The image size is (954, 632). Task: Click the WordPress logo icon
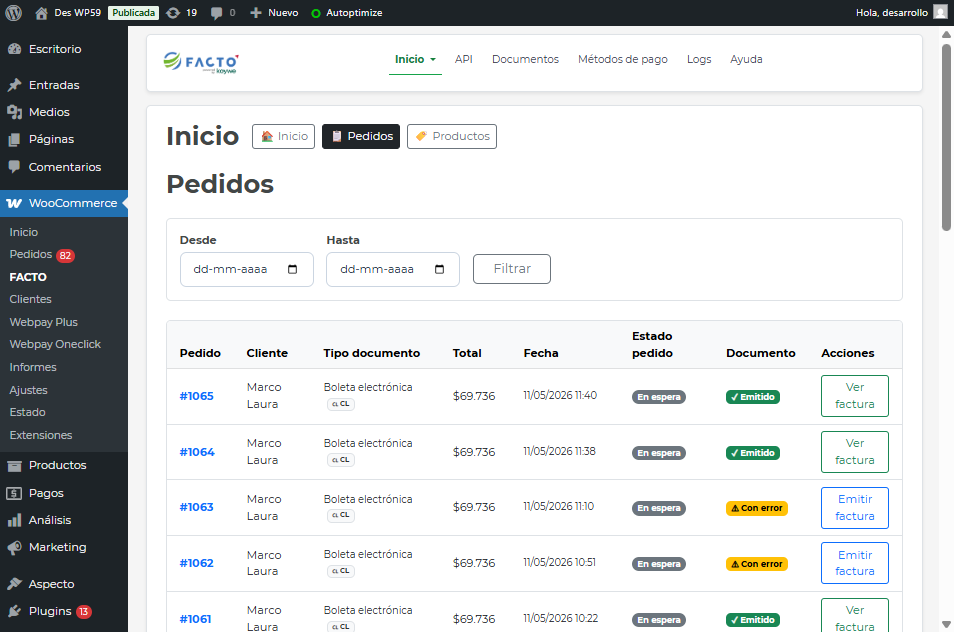(x=13, y=12)
